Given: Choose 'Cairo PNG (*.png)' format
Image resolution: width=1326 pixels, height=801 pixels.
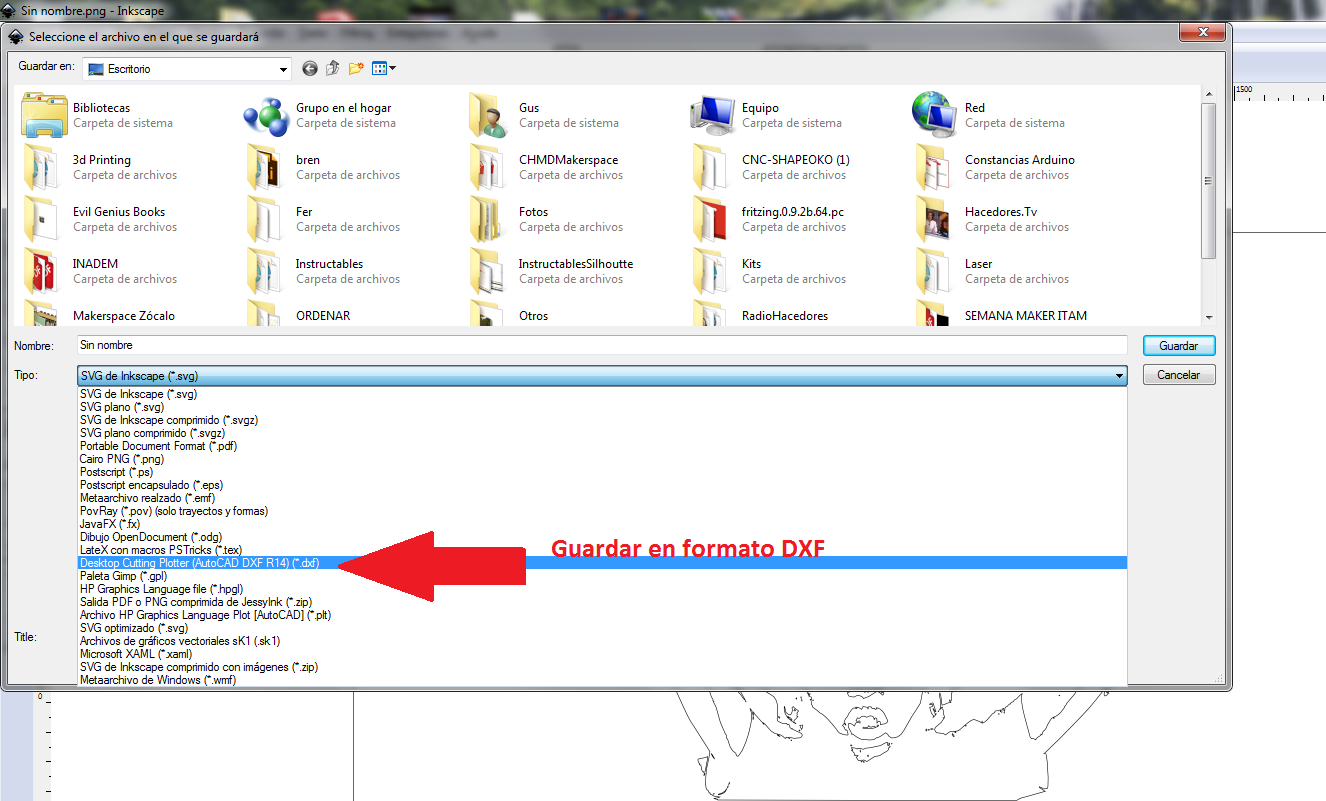Looking at the screenshot, I should click(x=602, y=459).
